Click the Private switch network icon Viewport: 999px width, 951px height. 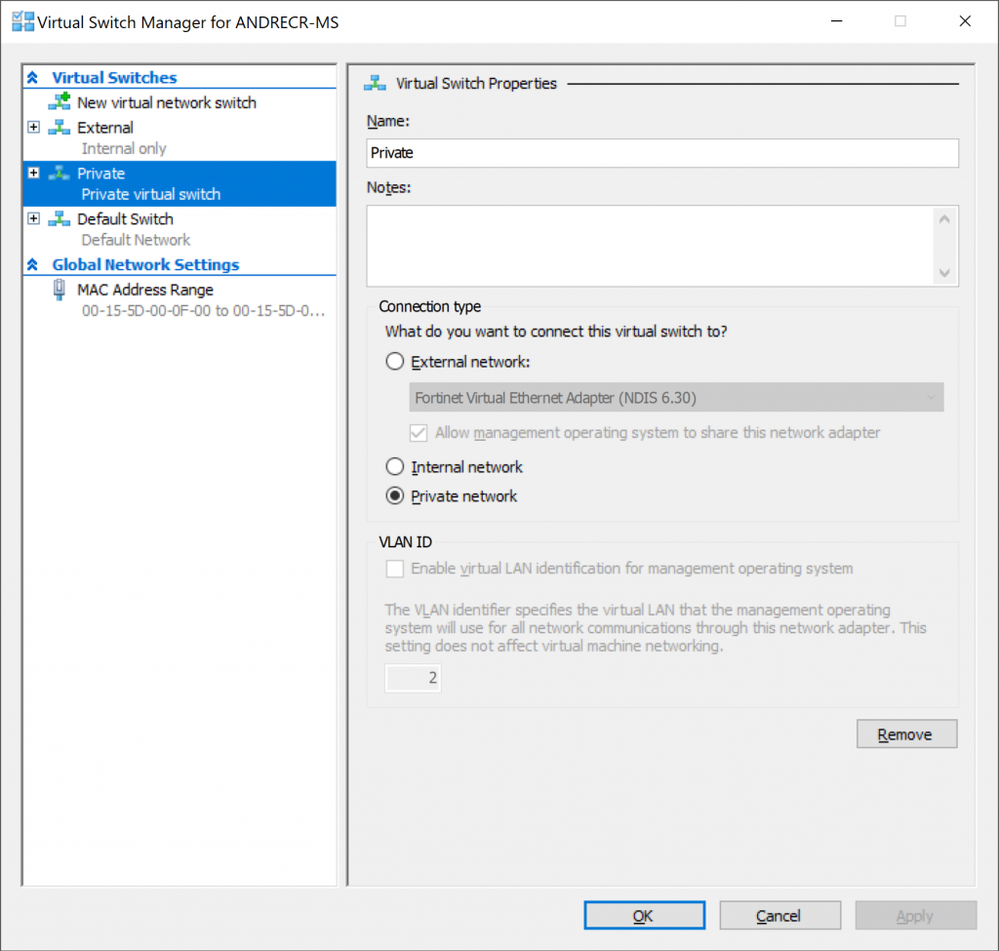[59, 173]
